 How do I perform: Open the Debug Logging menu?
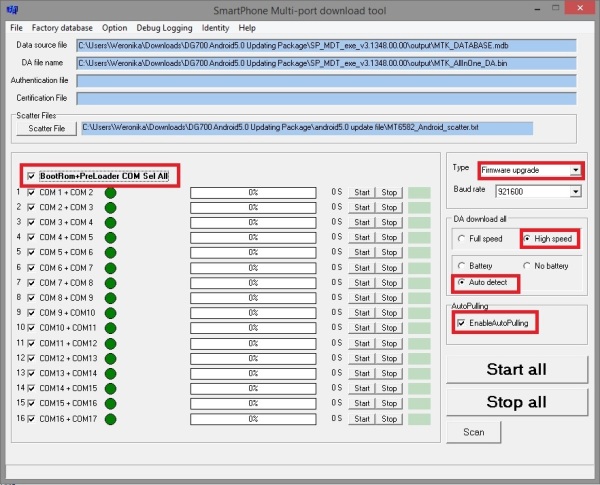pyautogui.click(x=165, y=28)
